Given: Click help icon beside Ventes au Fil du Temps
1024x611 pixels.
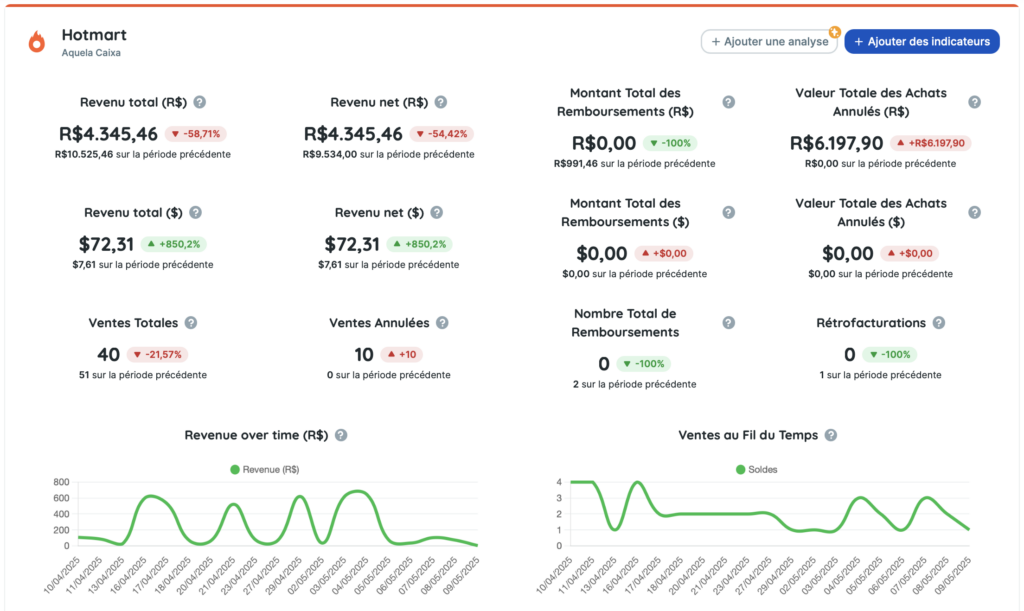Looking at the screenshot, I should (830, 435).
